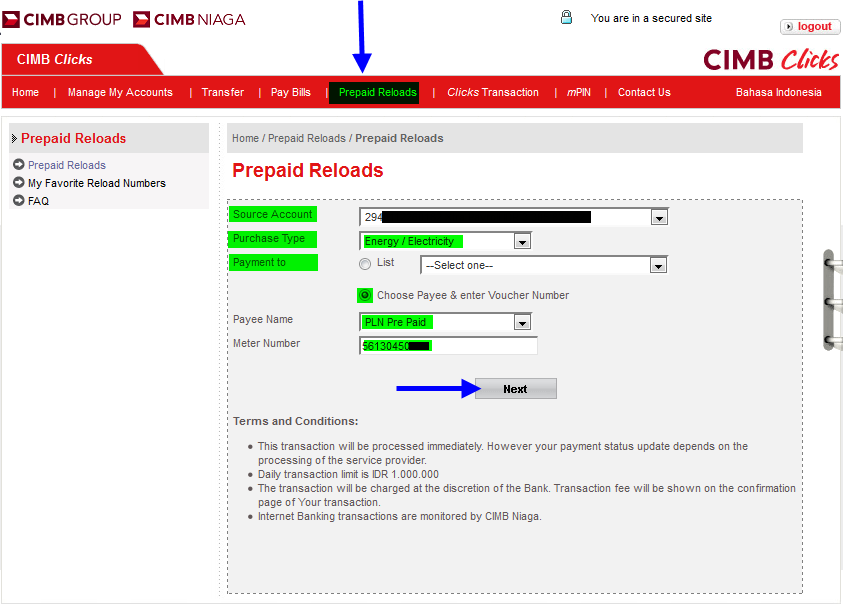Screen dimensions: 843x607
Task: Click the CIMB Clicks brand logo
Action: [x=771, y=59]
